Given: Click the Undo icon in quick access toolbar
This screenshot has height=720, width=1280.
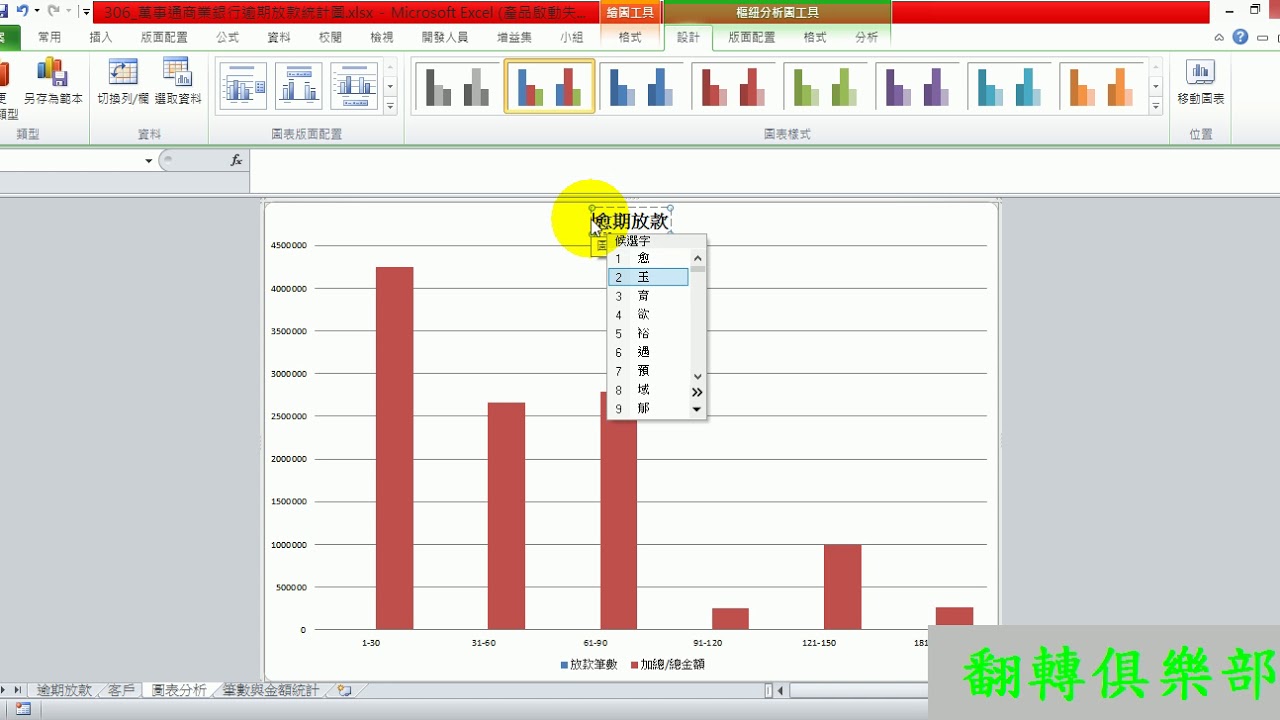Looking at the screenshot, I should pyautogui.click(x=22, y=11).
